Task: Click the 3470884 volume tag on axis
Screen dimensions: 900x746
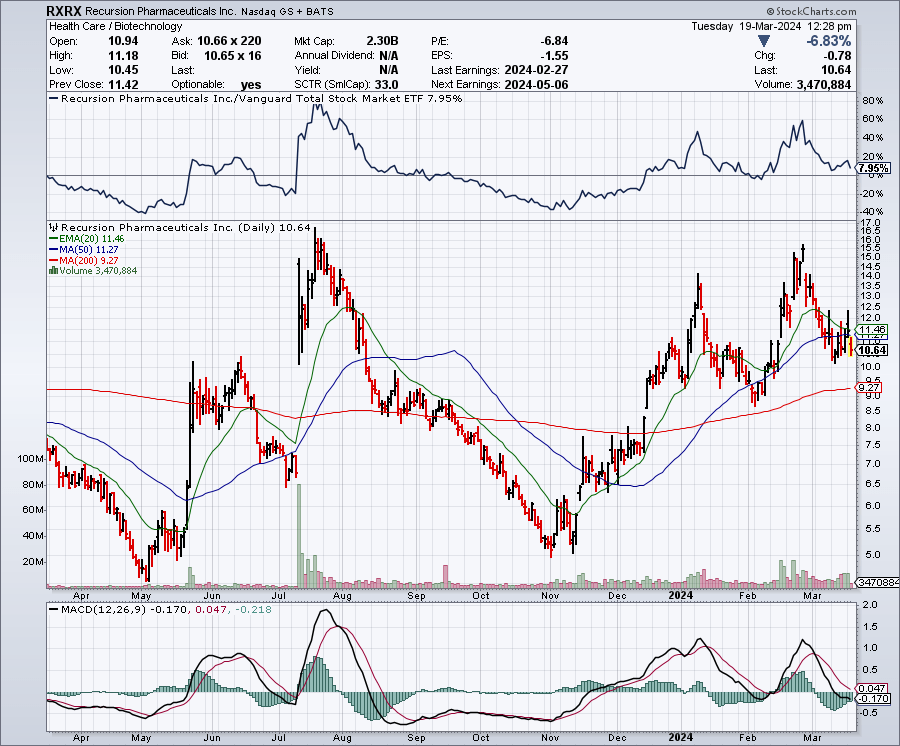Action: [878, 582]
